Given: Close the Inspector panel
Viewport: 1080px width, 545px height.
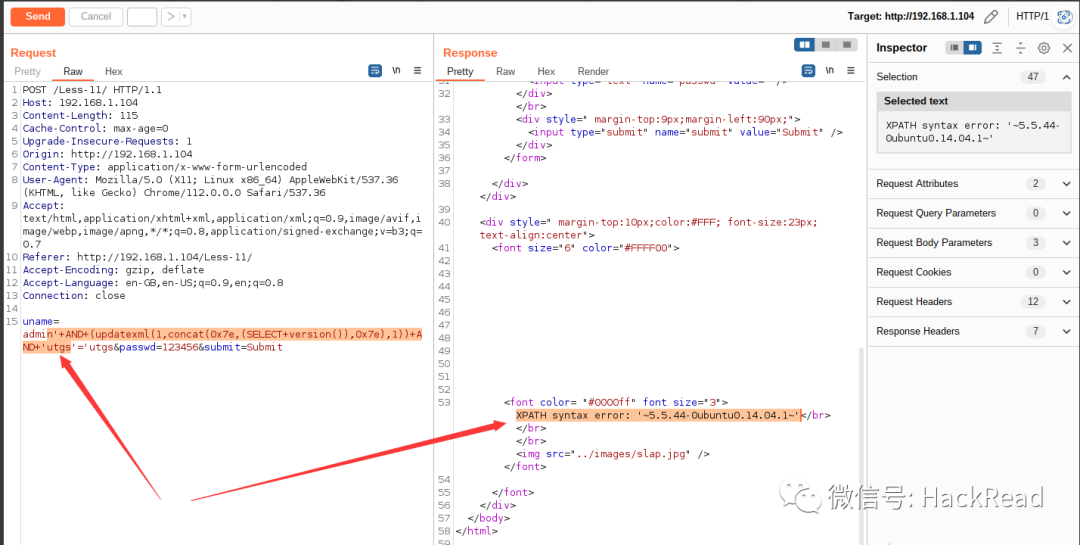Looking at the screenshot, I should click(x=1067, y=48).
